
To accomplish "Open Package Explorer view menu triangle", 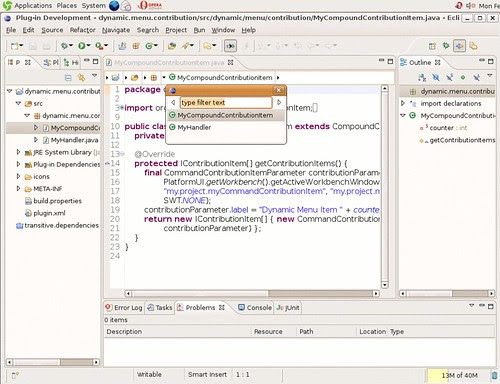I will 94,76.
